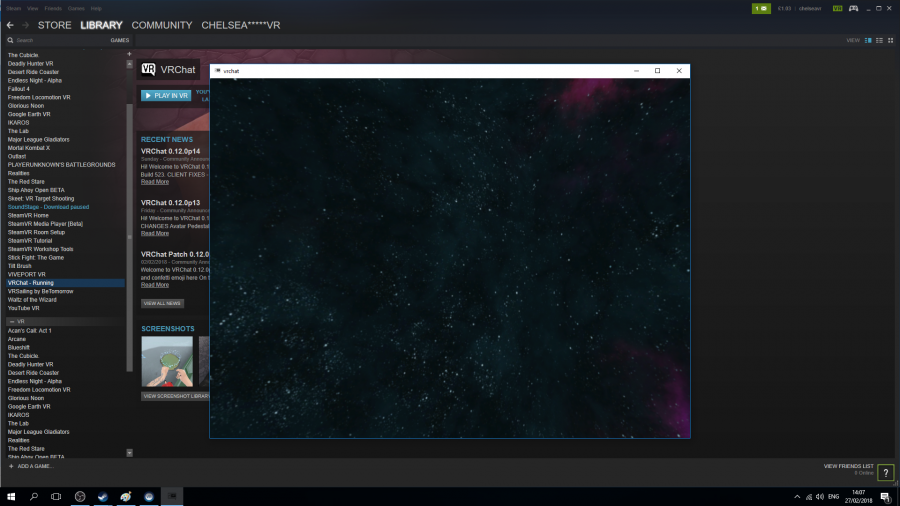
Task: Go back with the Steam navigation arrow
Action: [10, 25]
